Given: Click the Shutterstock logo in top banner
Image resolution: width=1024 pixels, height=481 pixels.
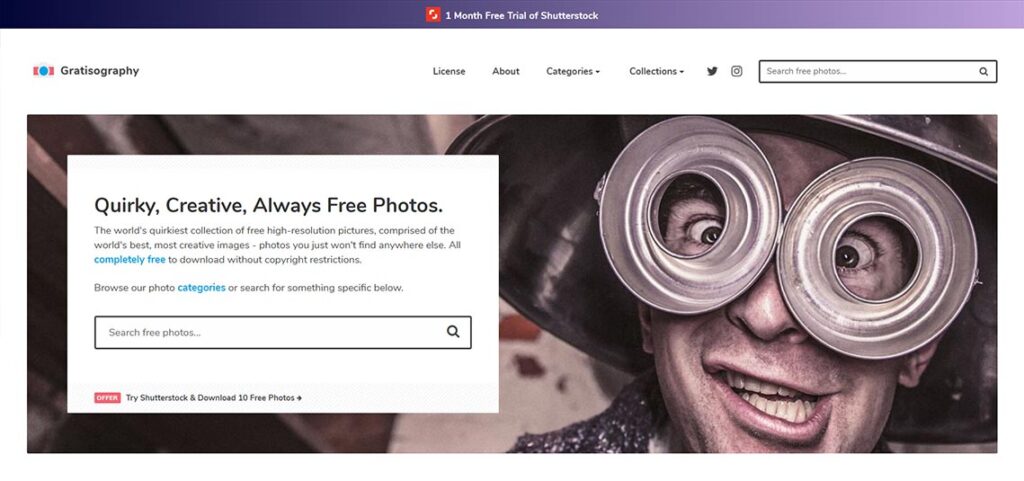Looking at the screenshot, I should coord(433,14).
